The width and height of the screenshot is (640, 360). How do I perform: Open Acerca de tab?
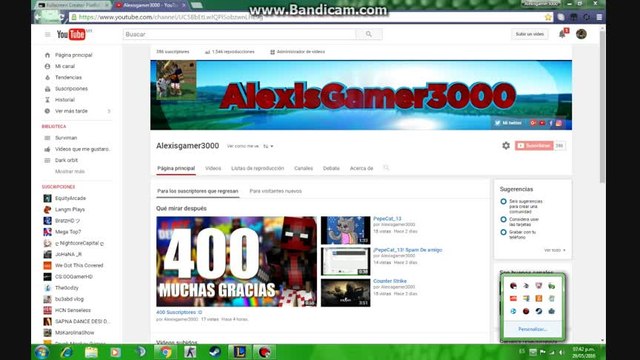[361, 168]
